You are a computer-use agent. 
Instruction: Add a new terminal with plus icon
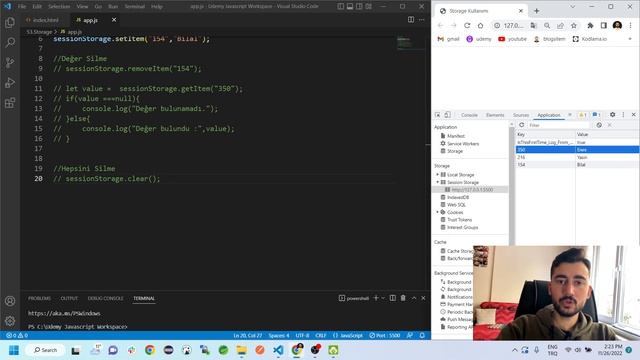click(376, 298)
